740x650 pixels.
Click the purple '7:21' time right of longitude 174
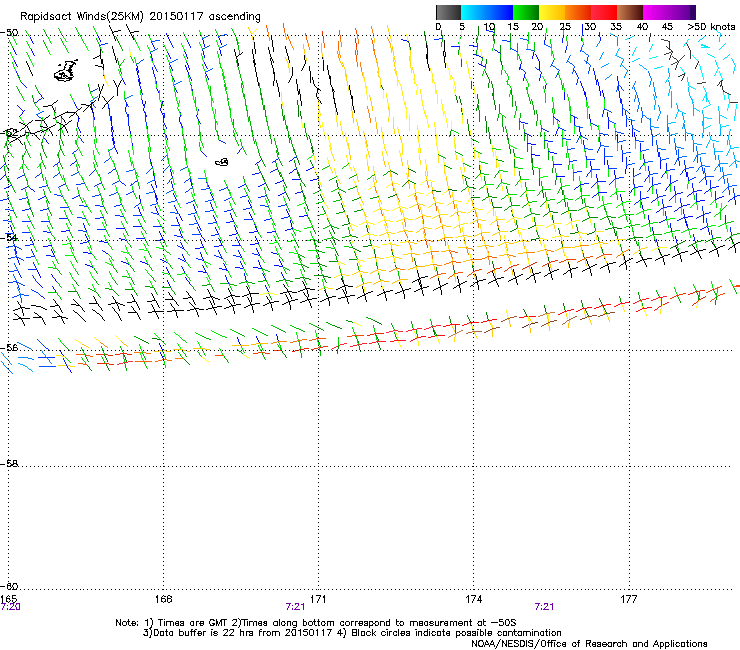(544, 607)
